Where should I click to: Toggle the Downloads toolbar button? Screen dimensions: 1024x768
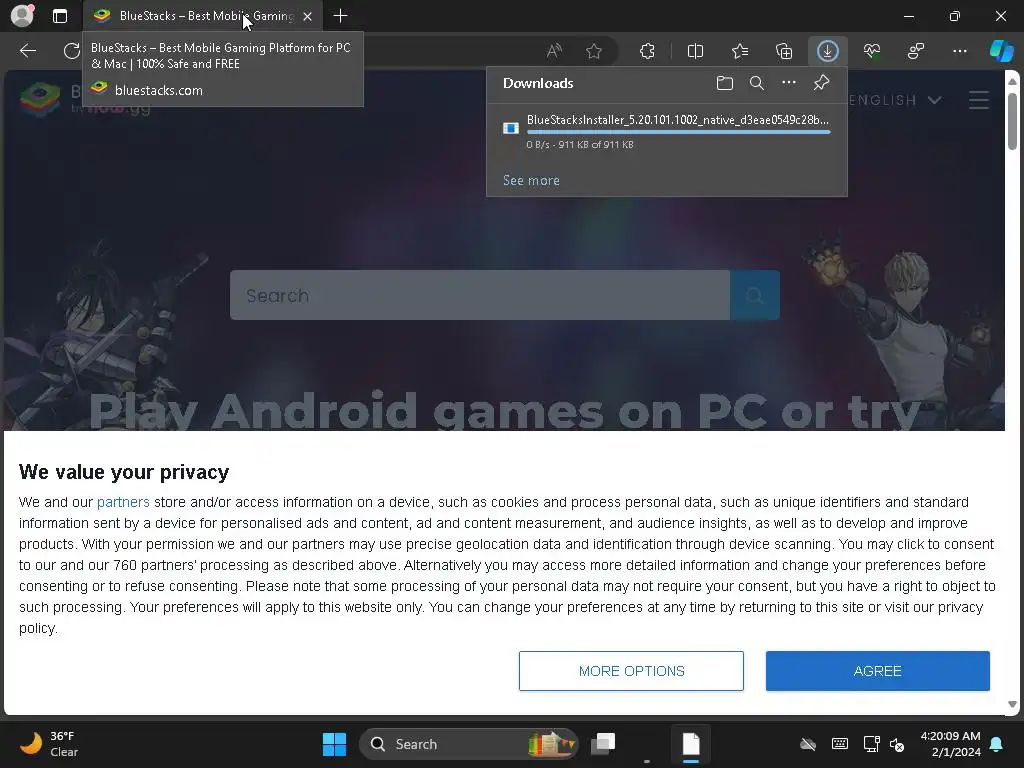[827, 50]
